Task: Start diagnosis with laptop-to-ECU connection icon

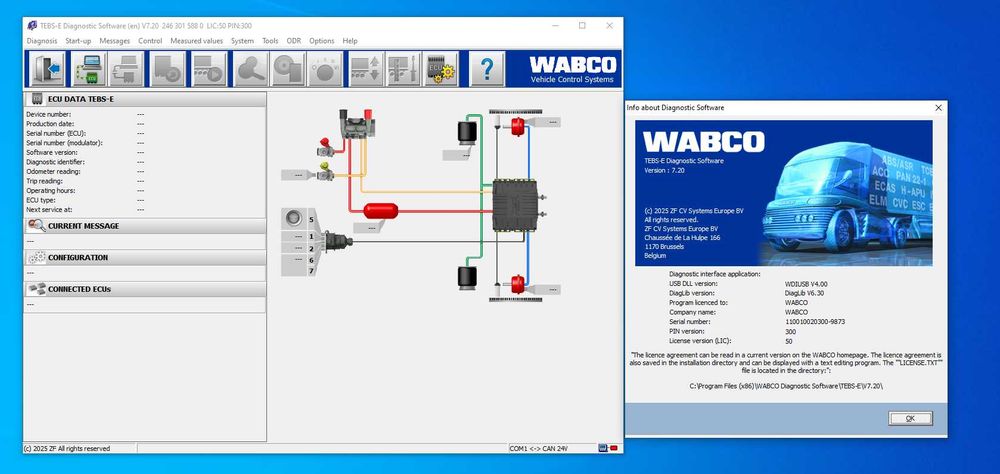Action: tap(89, 68)
